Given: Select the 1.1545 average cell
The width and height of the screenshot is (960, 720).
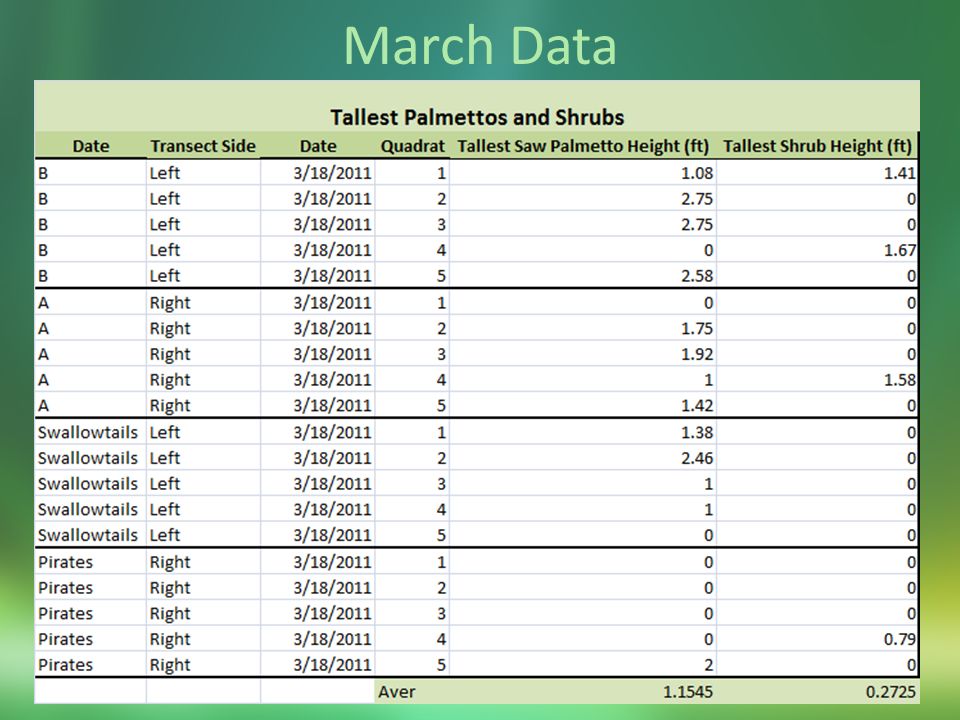Looking at the screenshot, I should coord(583,692).
